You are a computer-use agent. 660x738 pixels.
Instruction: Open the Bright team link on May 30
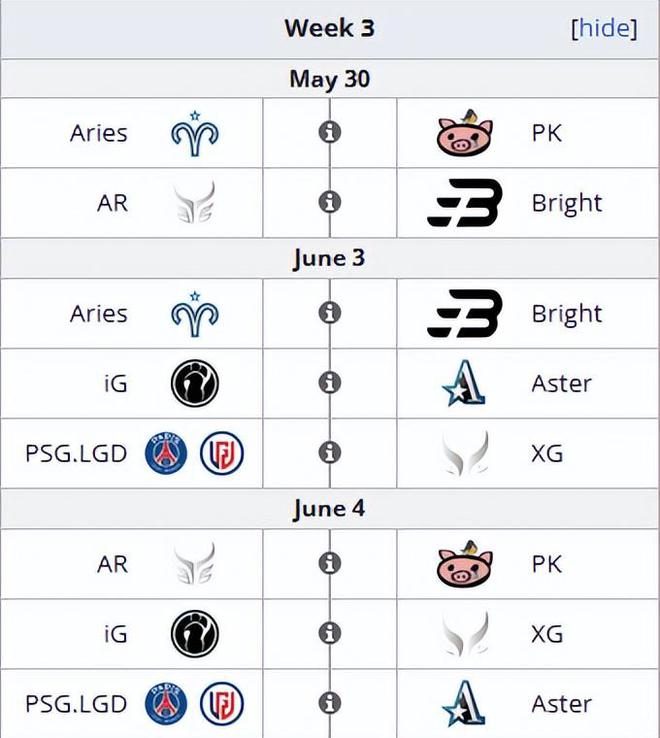point(567,203)
